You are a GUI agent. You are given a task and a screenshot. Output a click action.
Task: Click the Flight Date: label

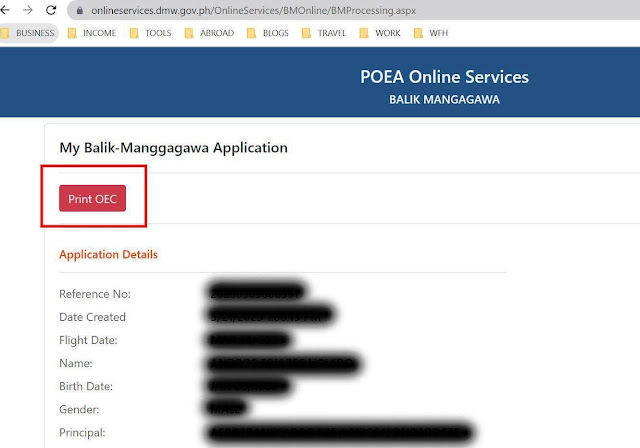[88, 340]
